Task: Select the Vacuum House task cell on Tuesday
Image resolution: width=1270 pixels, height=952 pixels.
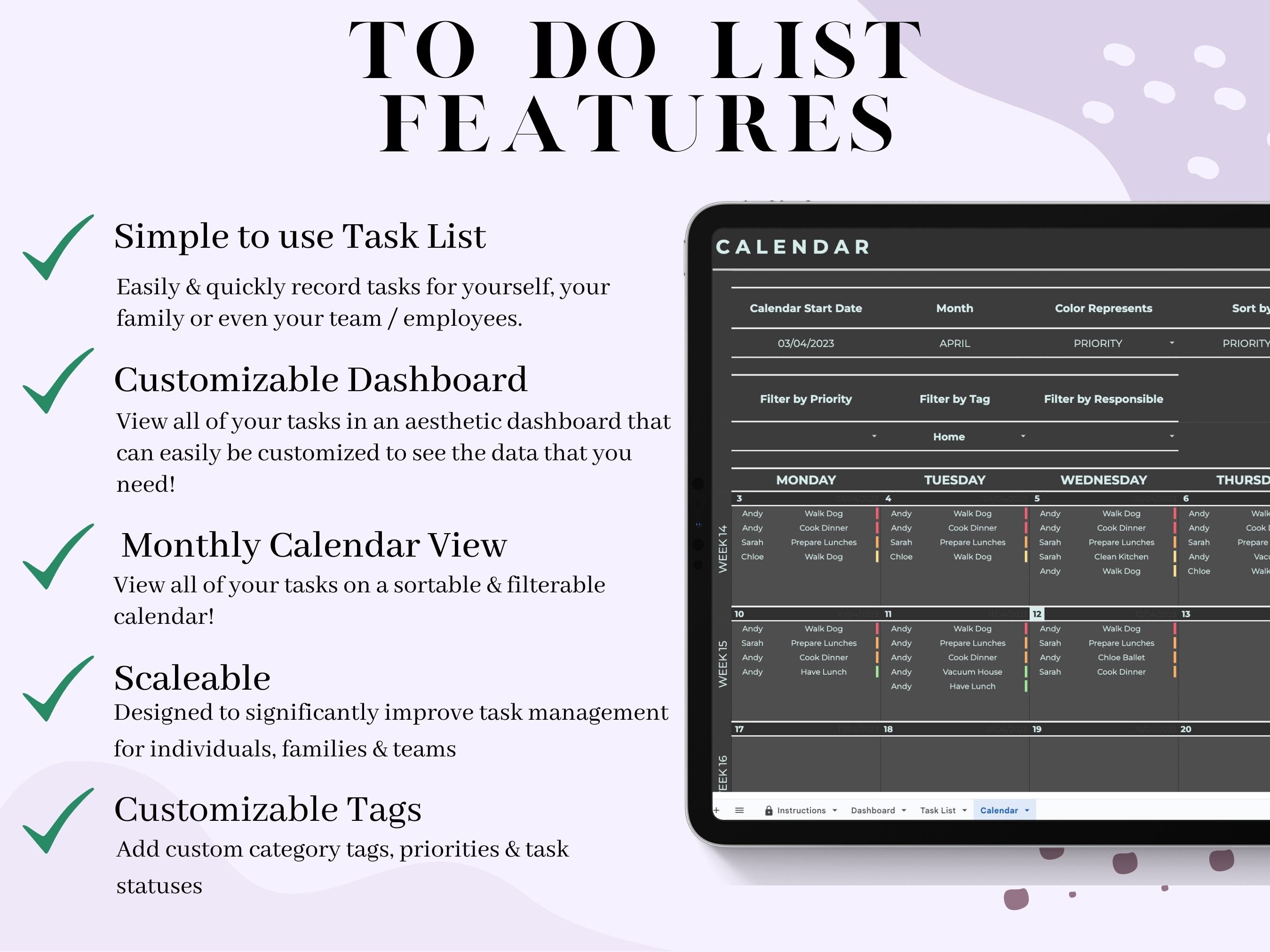Action: (x=972, y=671)
